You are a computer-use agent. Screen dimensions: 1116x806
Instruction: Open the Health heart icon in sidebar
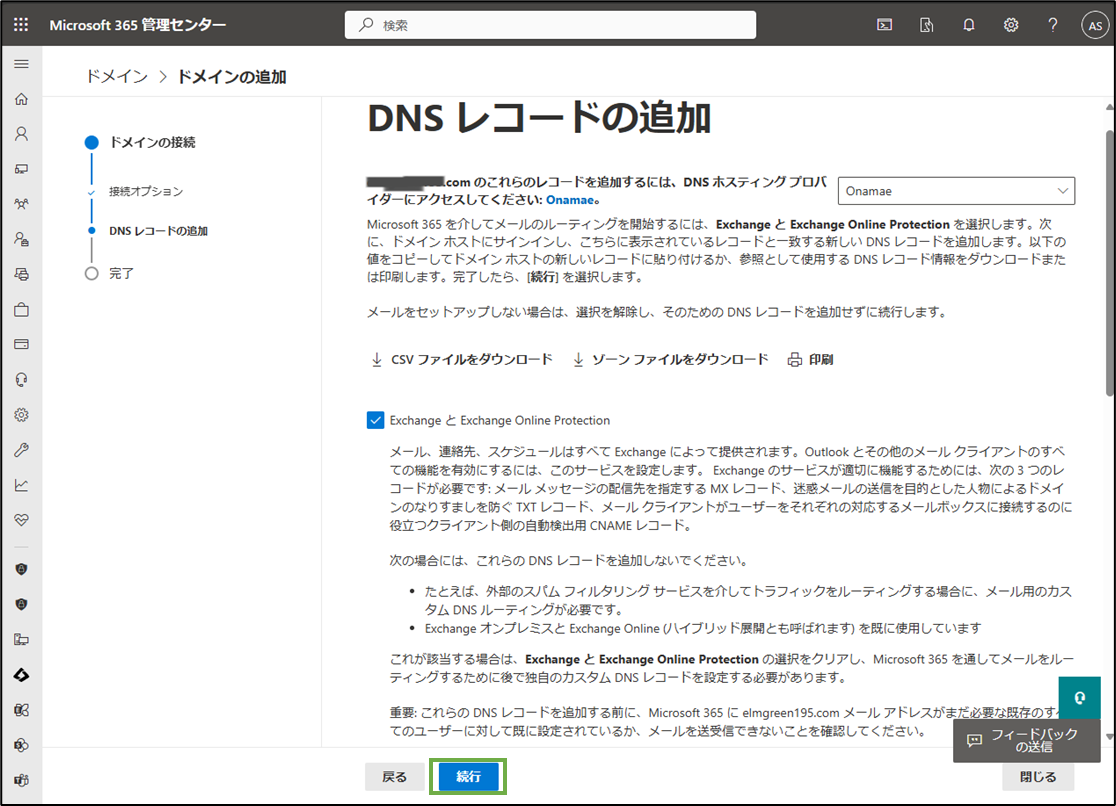(21, 520)
